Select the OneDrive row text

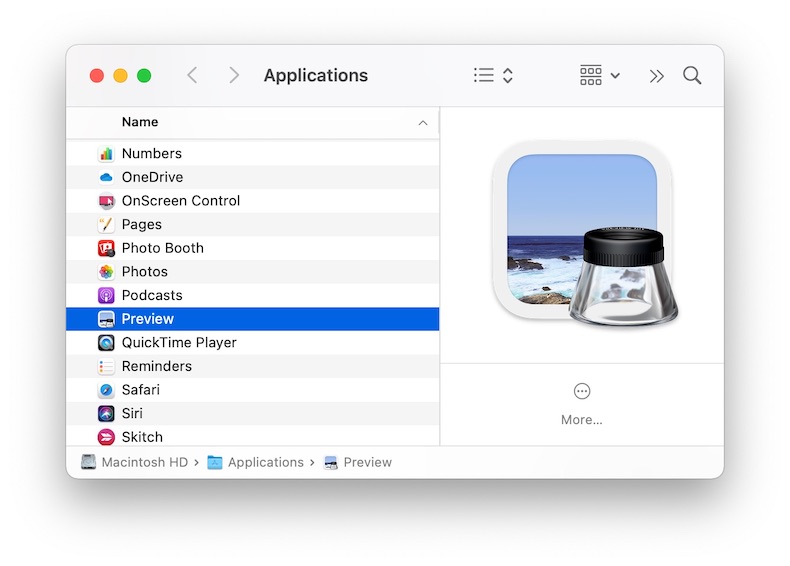[152, 177]
